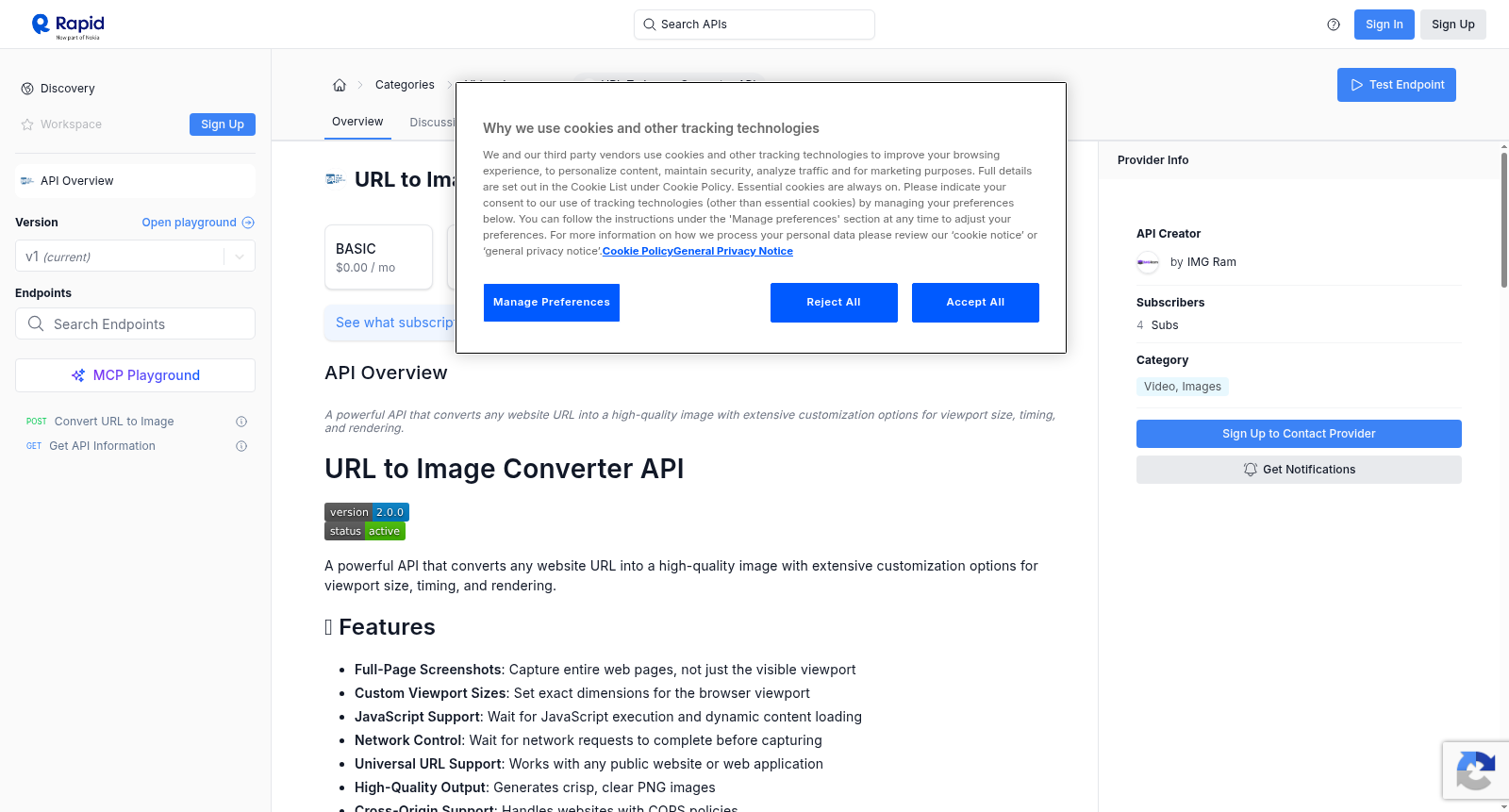Click Sign Up in header

pyautogui.click(x=1453, y=25)
